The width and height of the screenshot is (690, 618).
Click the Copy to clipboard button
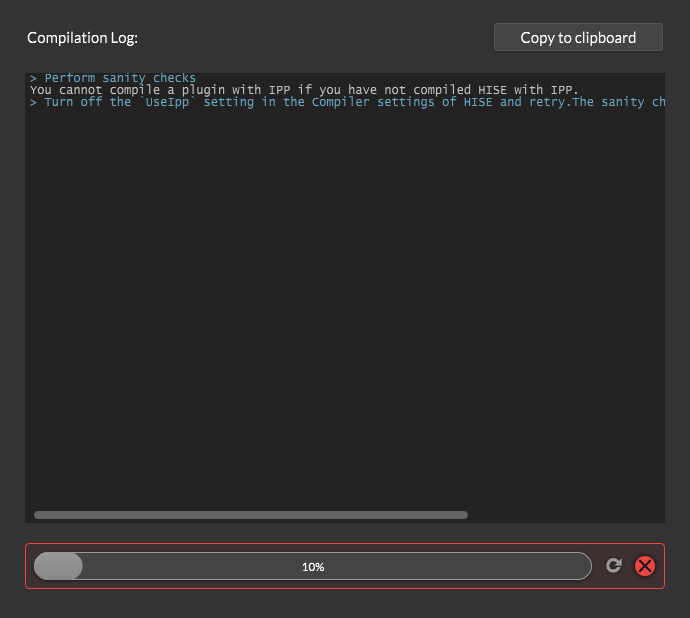578,38
